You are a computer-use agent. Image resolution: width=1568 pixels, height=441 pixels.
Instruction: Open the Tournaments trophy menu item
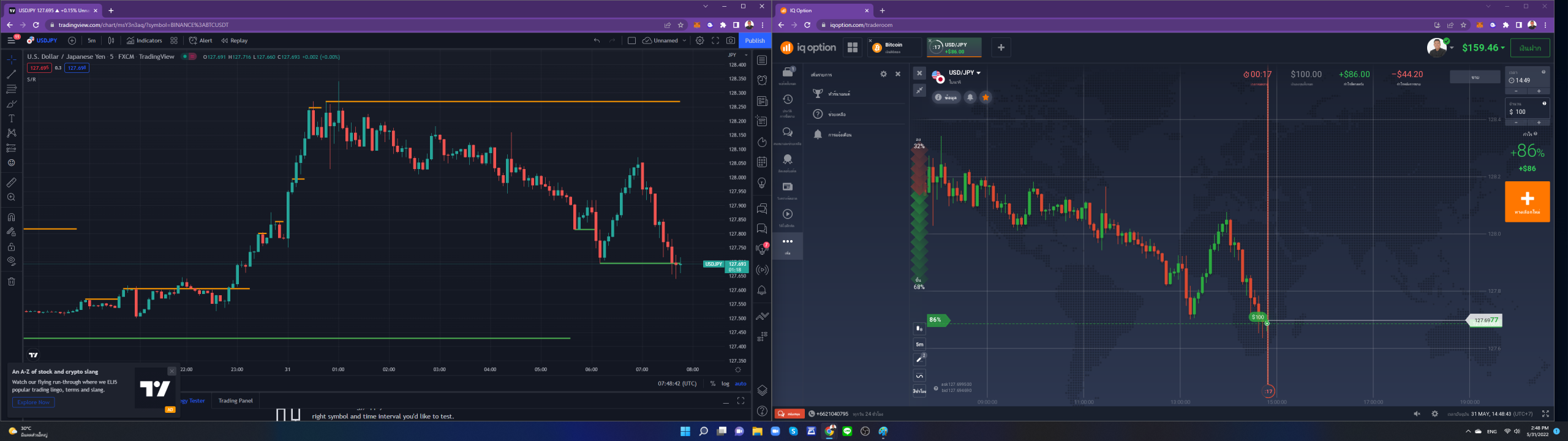click(854, 94)
